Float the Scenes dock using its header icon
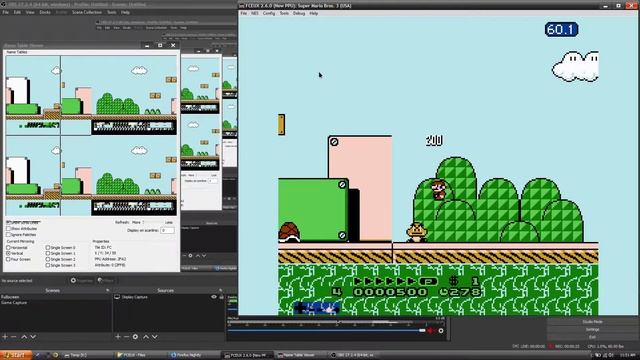Image resolution: width=640 pixels, height=360 pixels. (108, 290)
